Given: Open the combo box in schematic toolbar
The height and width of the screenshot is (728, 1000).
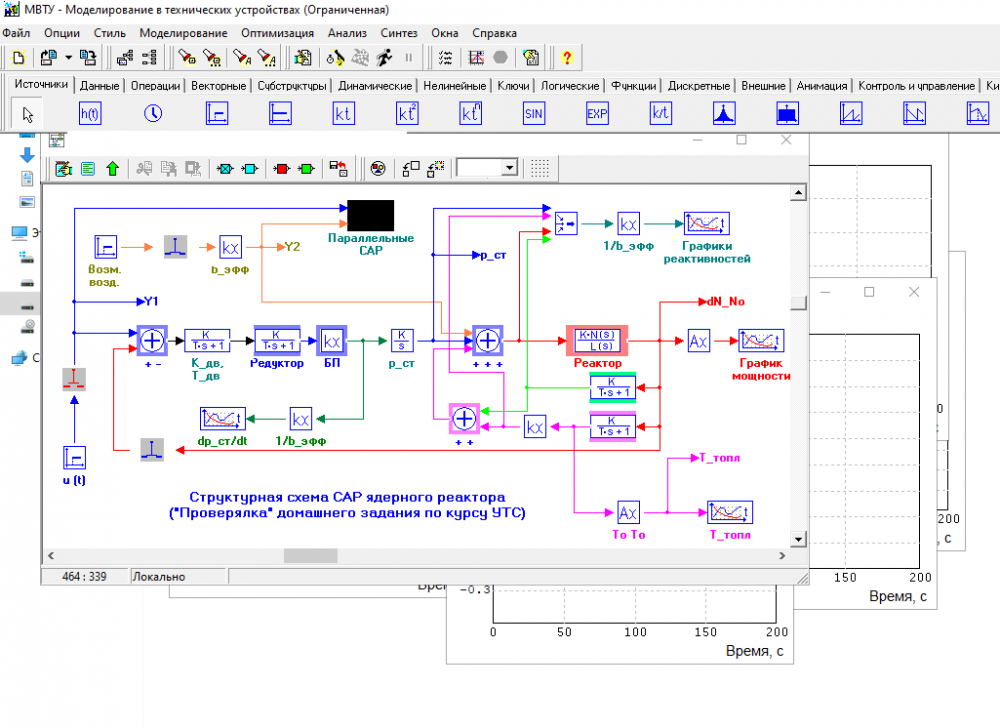Looking at the screenshot, I should (509, 169).
